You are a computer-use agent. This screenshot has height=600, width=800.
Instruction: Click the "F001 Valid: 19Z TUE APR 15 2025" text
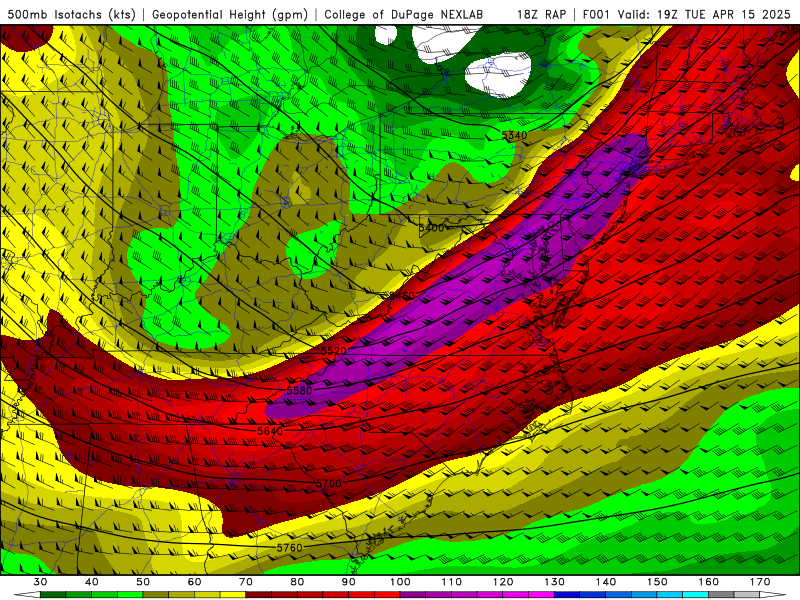pos(686,14)
